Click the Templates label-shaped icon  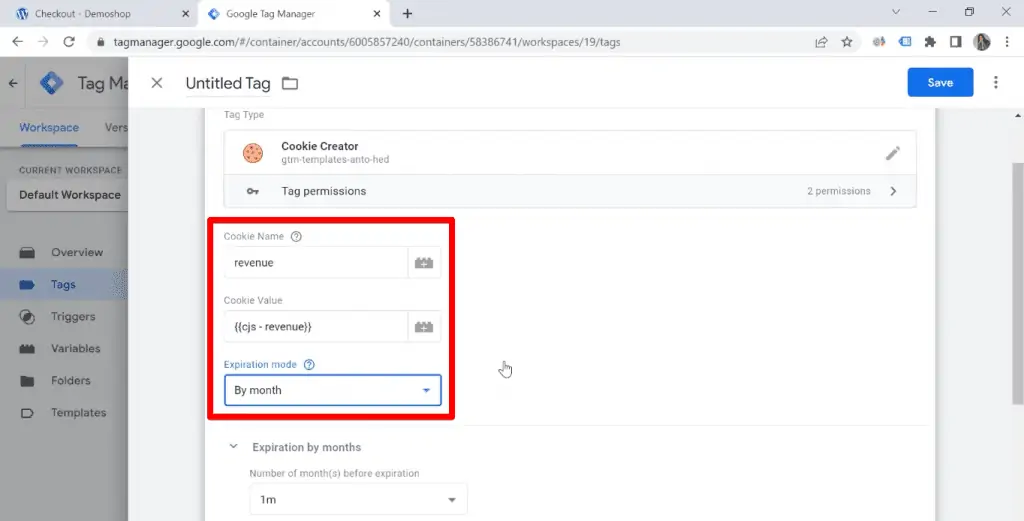point(27,413)
